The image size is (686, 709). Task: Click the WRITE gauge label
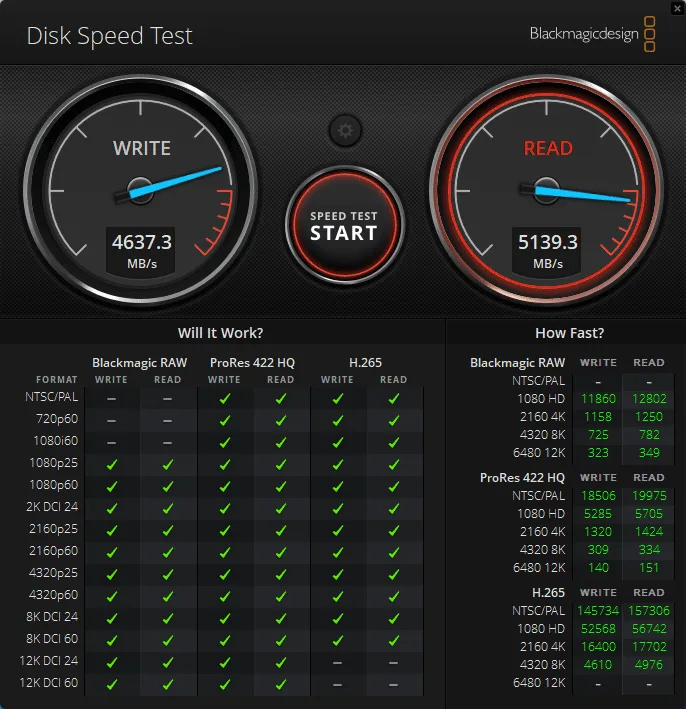(142, 148)
